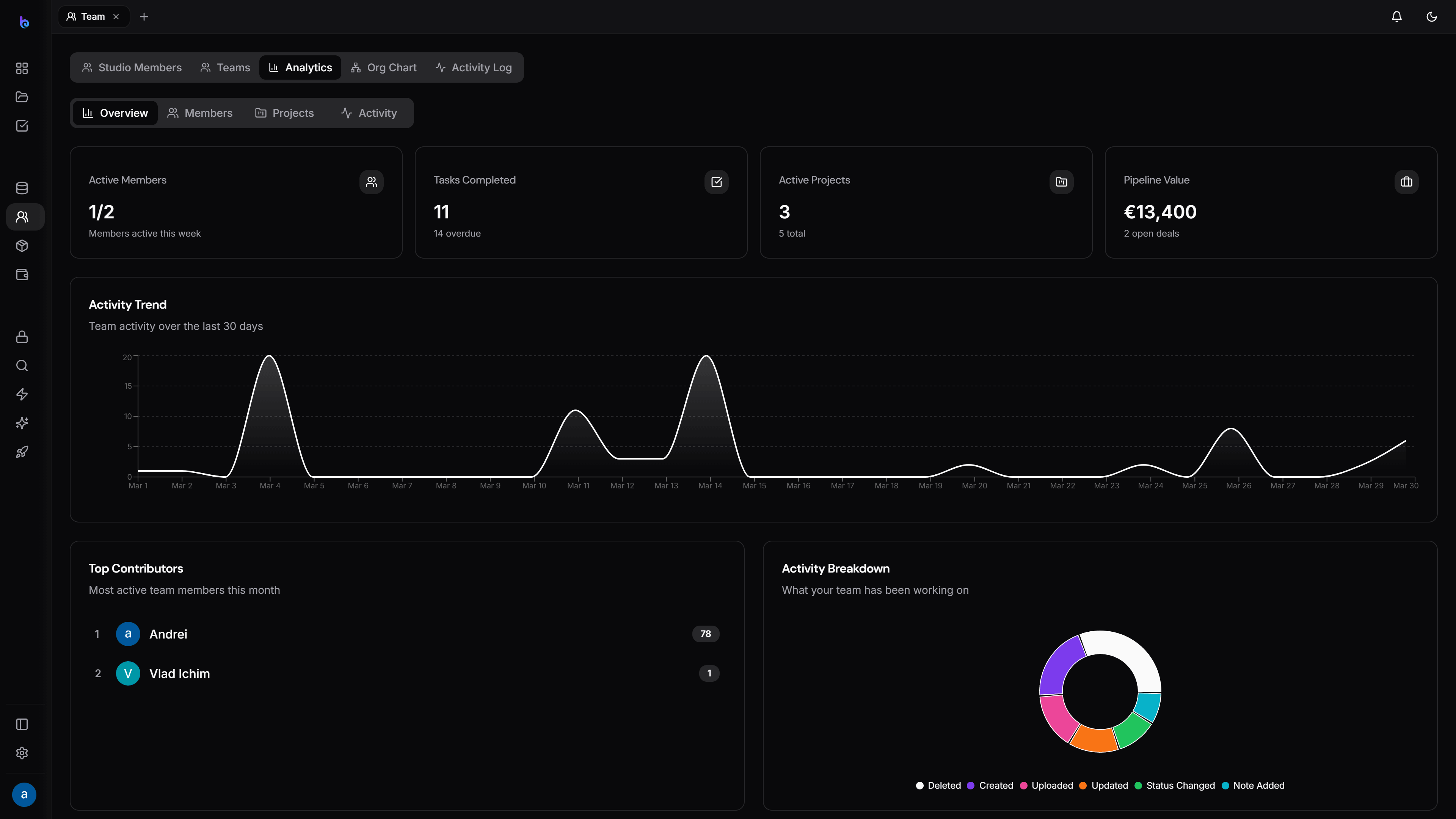1456x819 pixels.
Task: Click the purple Created donut segment
Action: 1058,664
